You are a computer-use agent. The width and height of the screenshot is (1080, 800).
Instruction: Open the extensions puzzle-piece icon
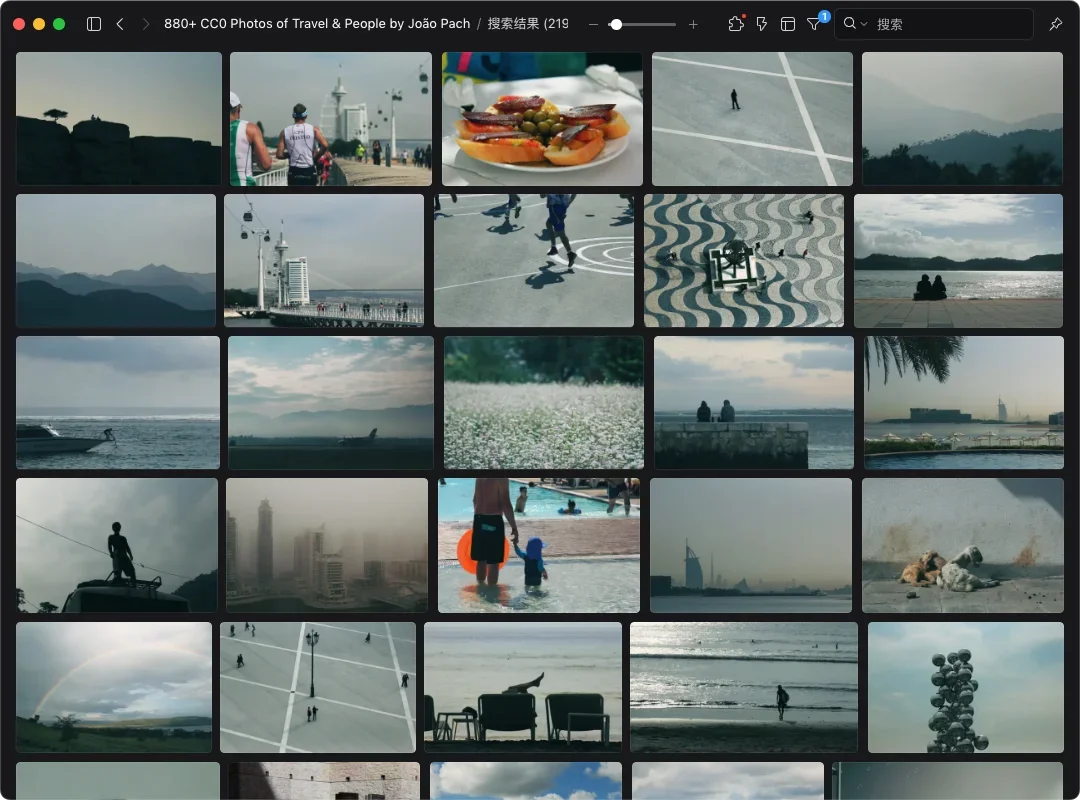point(736,24)
